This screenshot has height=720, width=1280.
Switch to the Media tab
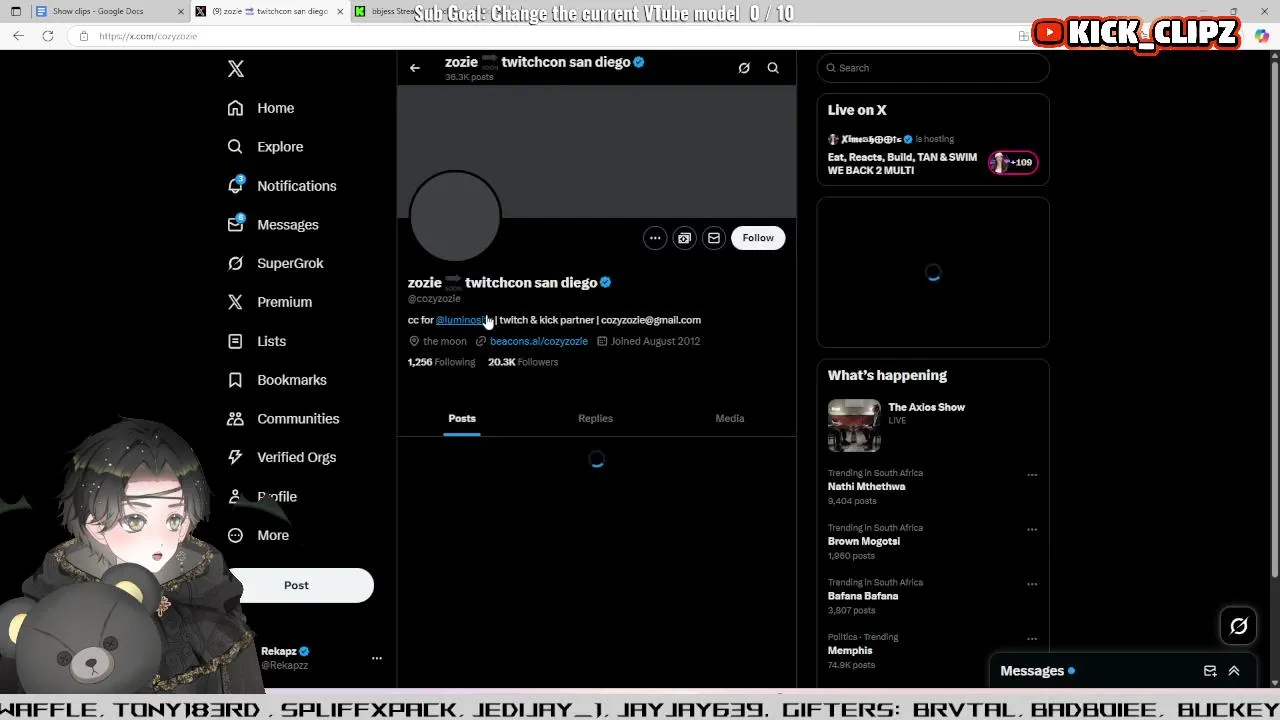pos(729,418)
